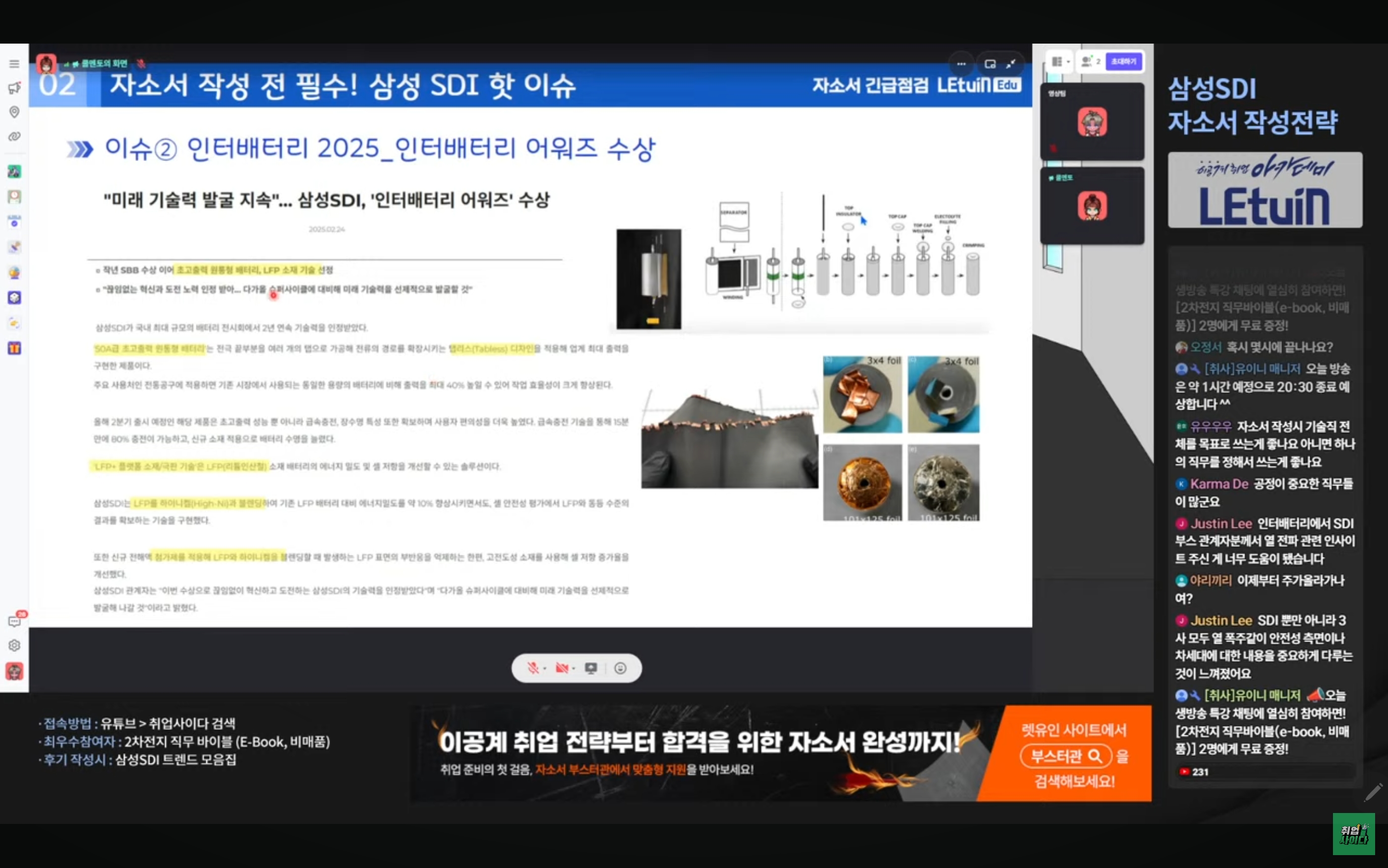This screenshot has height=868, width=1388.
Task: Open settings gear in left sidebar
Action: pos(14,645)
